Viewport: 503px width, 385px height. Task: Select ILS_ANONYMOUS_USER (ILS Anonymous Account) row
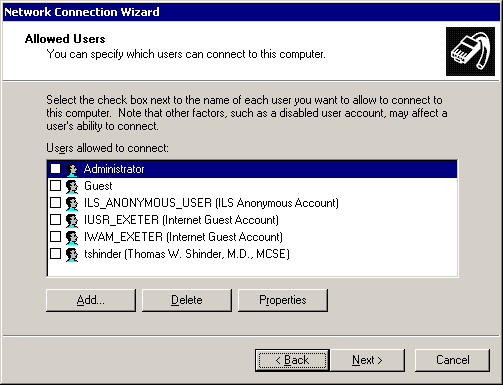pos(211,203)
